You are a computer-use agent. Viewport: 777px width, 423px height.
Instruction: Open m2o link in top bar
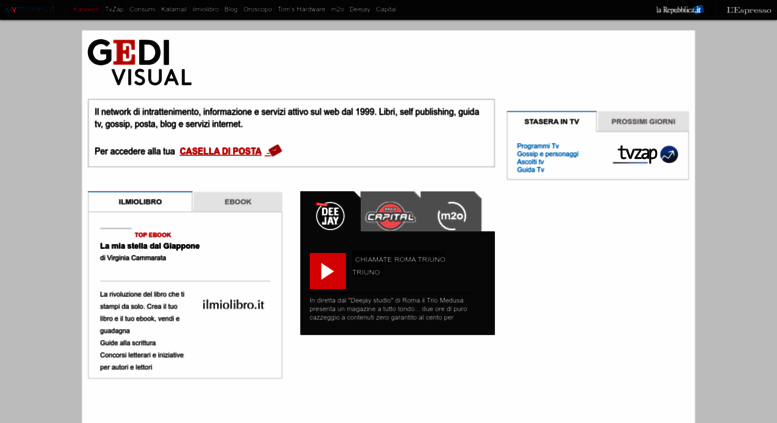click(x=337, y=9)
